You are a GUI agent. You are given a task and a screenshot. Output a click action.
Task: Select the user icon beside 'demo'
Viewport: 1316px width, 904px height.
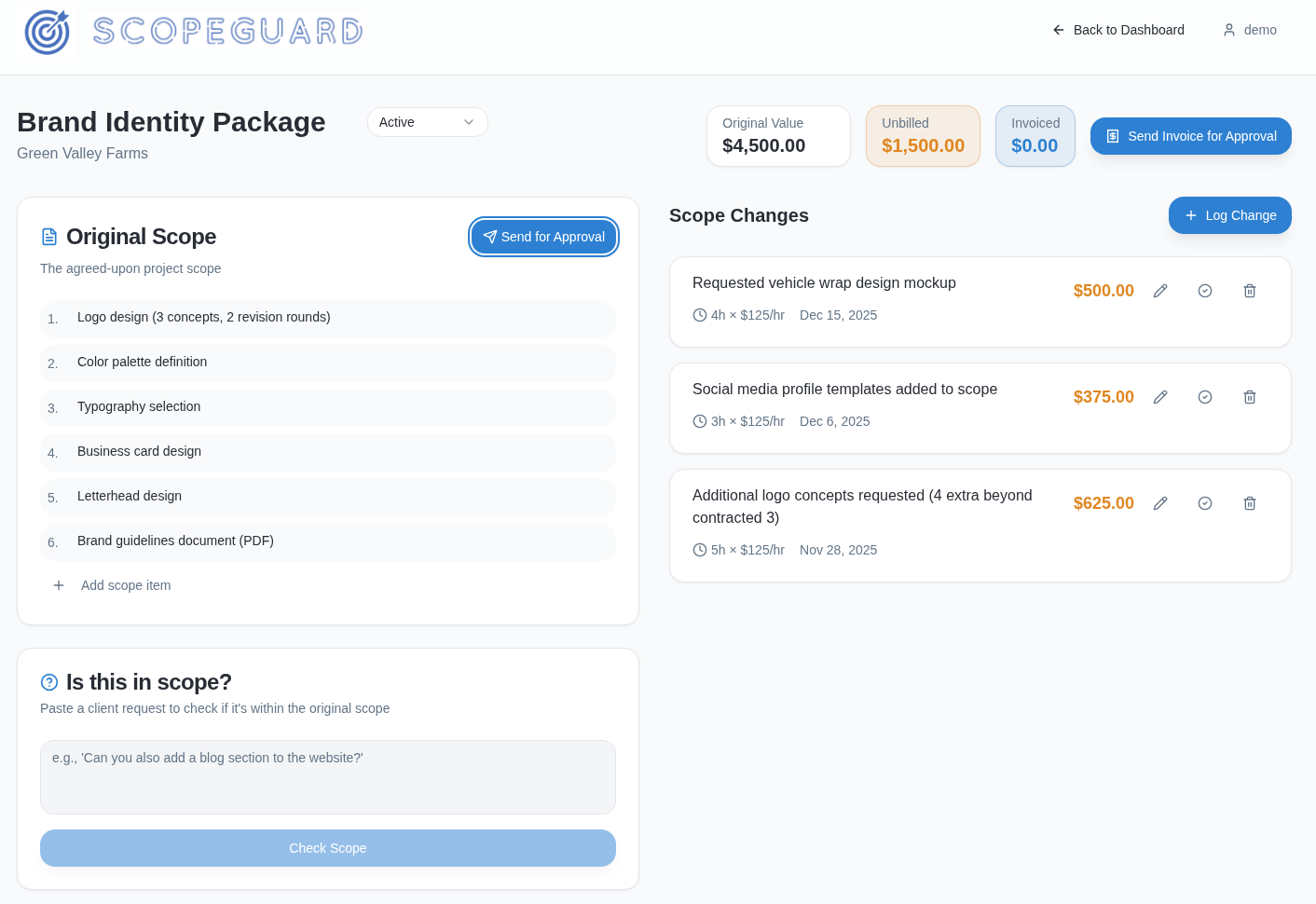point(1229,30)
